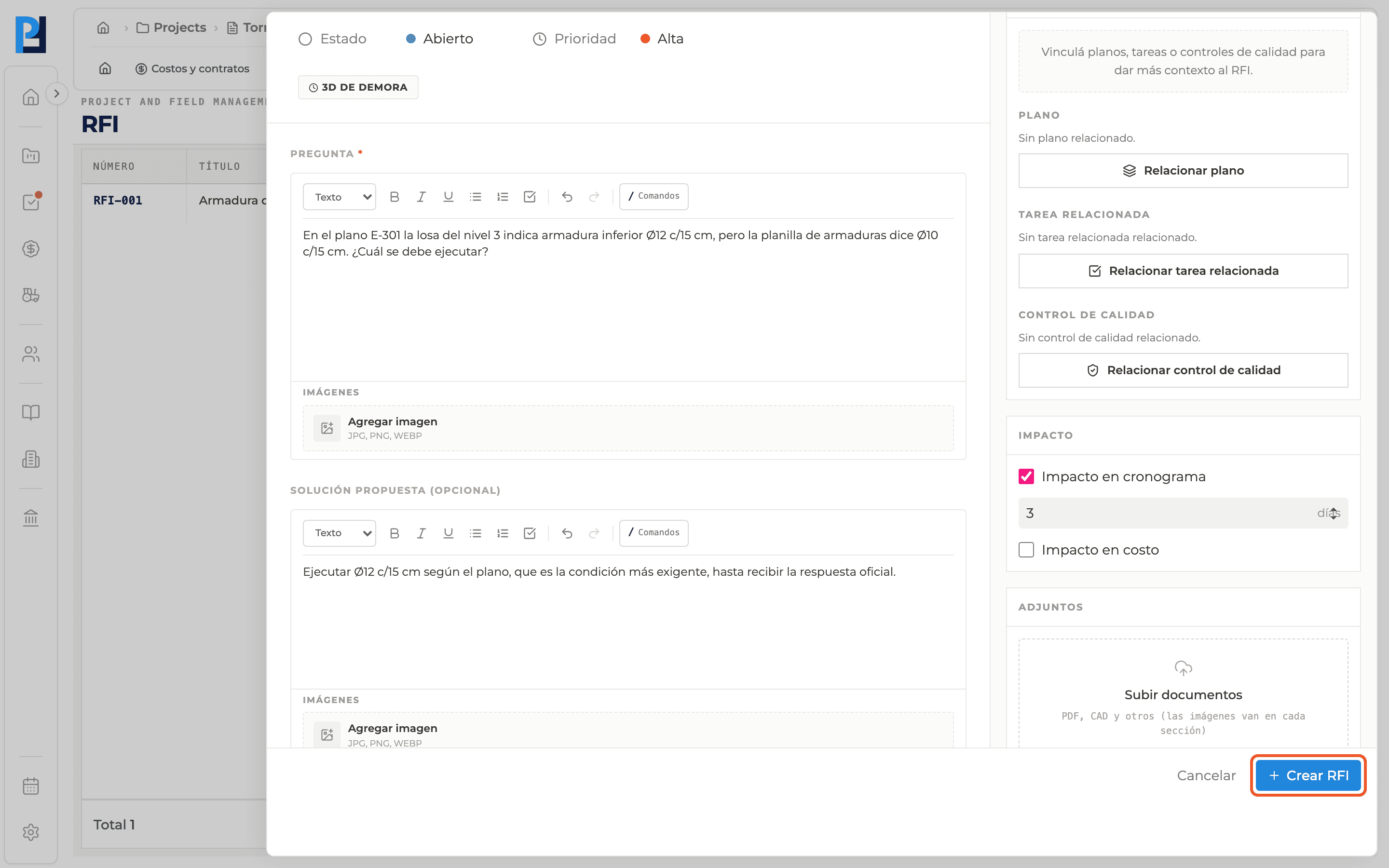This screenshot has height=868, width=1389.
Task: Click Subir documentos upload area
Action: click(1183, 693)
